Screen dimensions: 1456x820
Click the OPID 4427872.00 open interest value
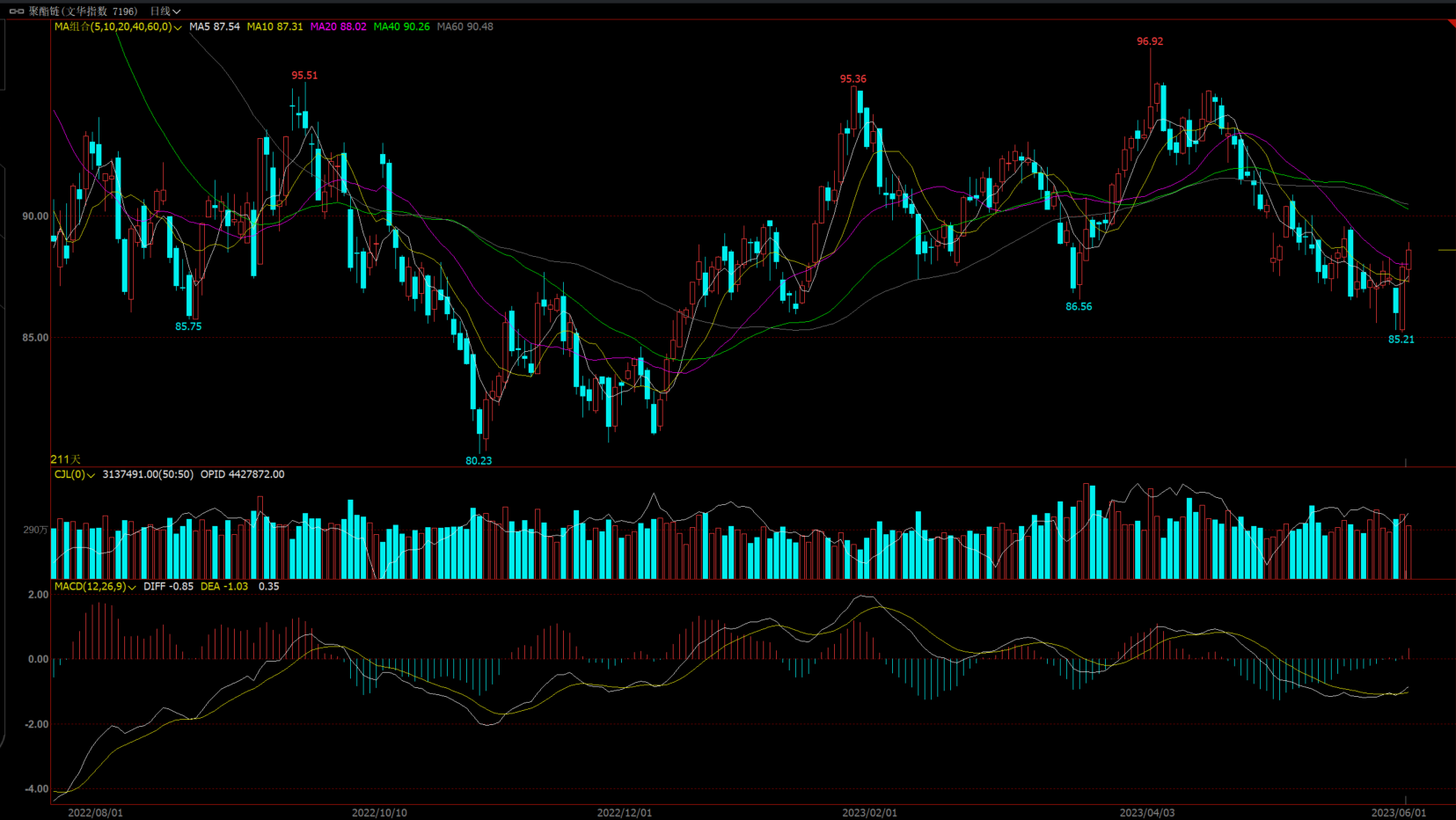[x=242, y=475]
